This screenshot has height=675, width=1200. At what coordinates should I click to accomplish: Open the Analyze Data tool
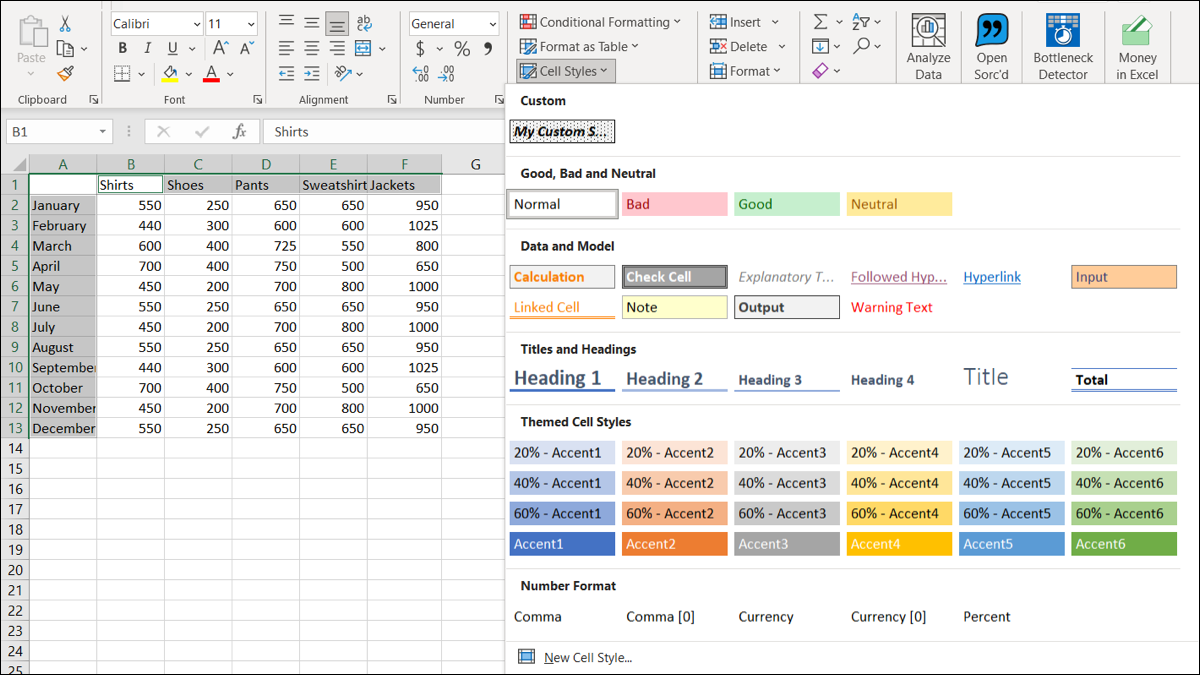pos(928,47)
